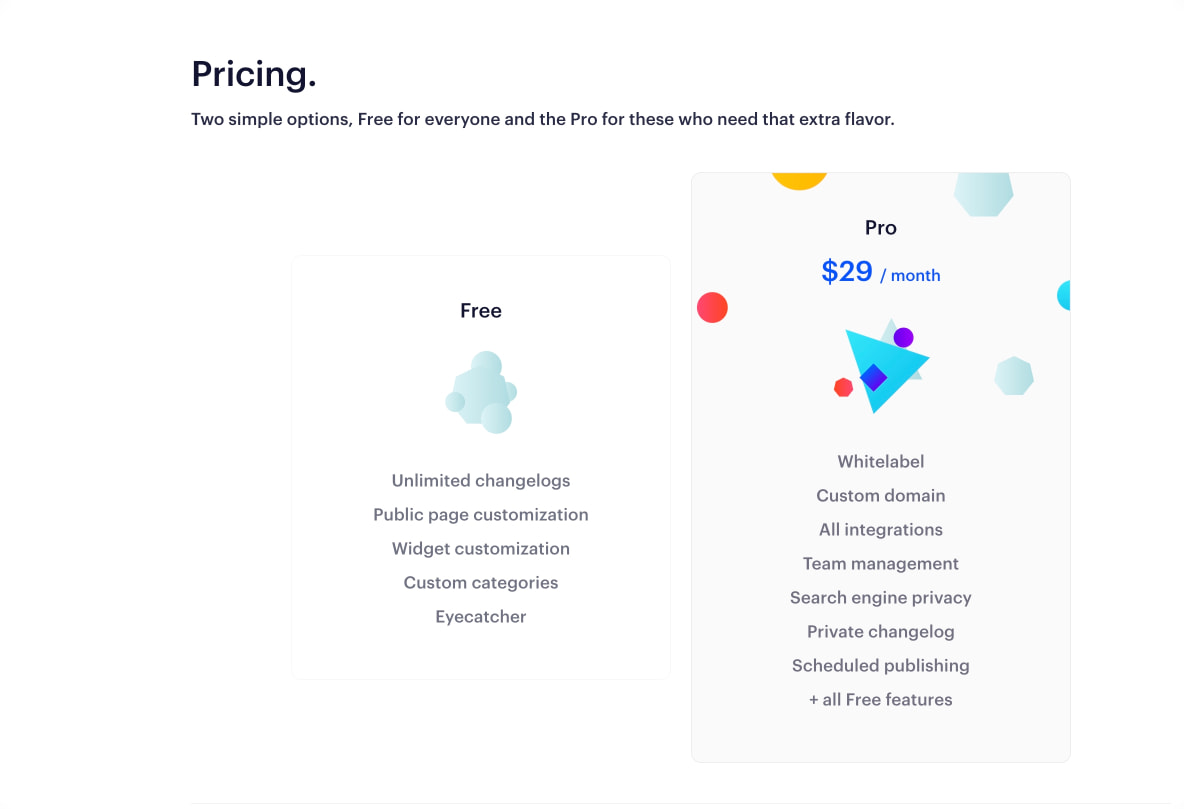
Task: Click the Pro plan triangle illustration
Action: (883, 366)
